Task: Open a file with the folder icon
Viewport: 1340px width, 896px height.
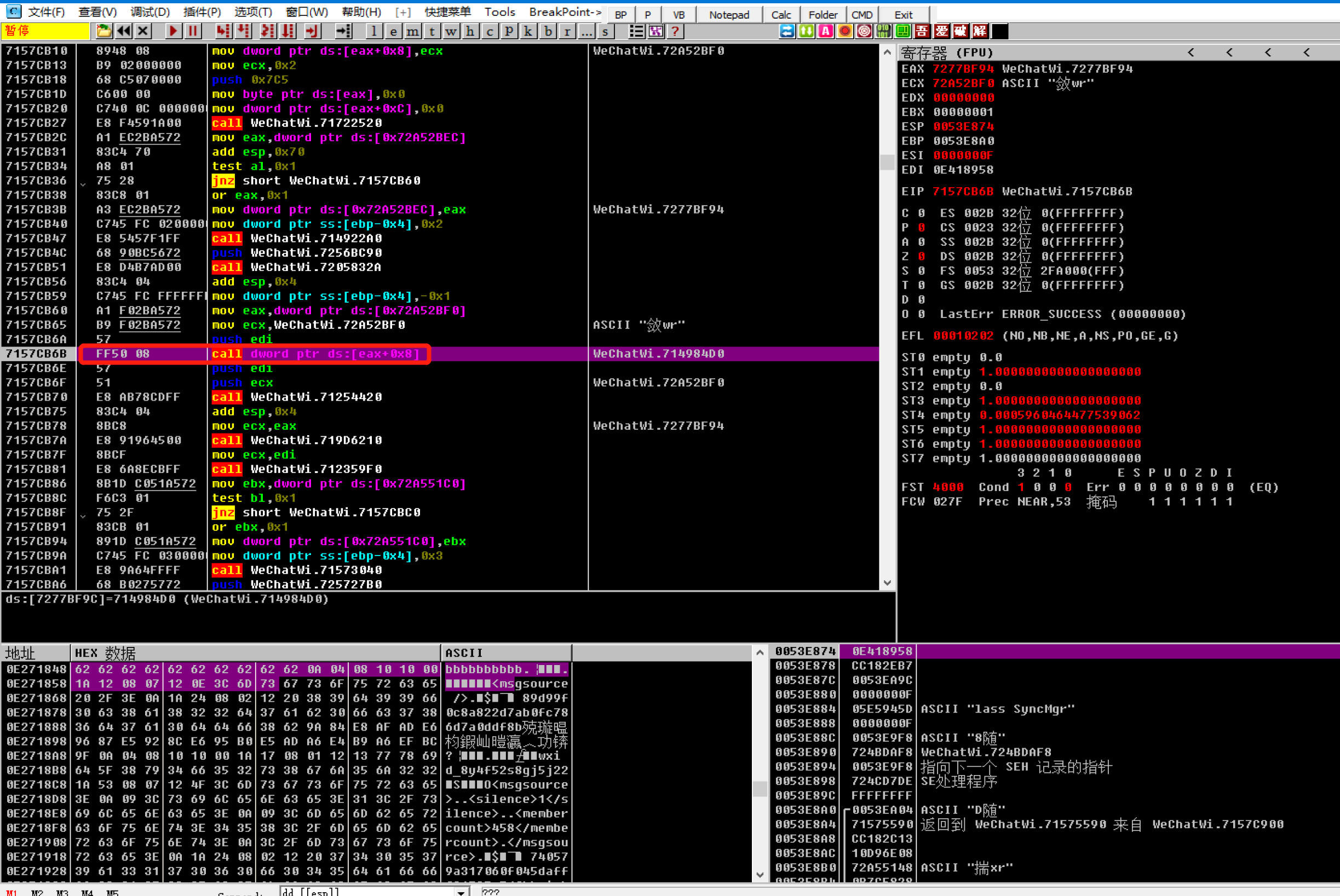Action: pos(103,31)
